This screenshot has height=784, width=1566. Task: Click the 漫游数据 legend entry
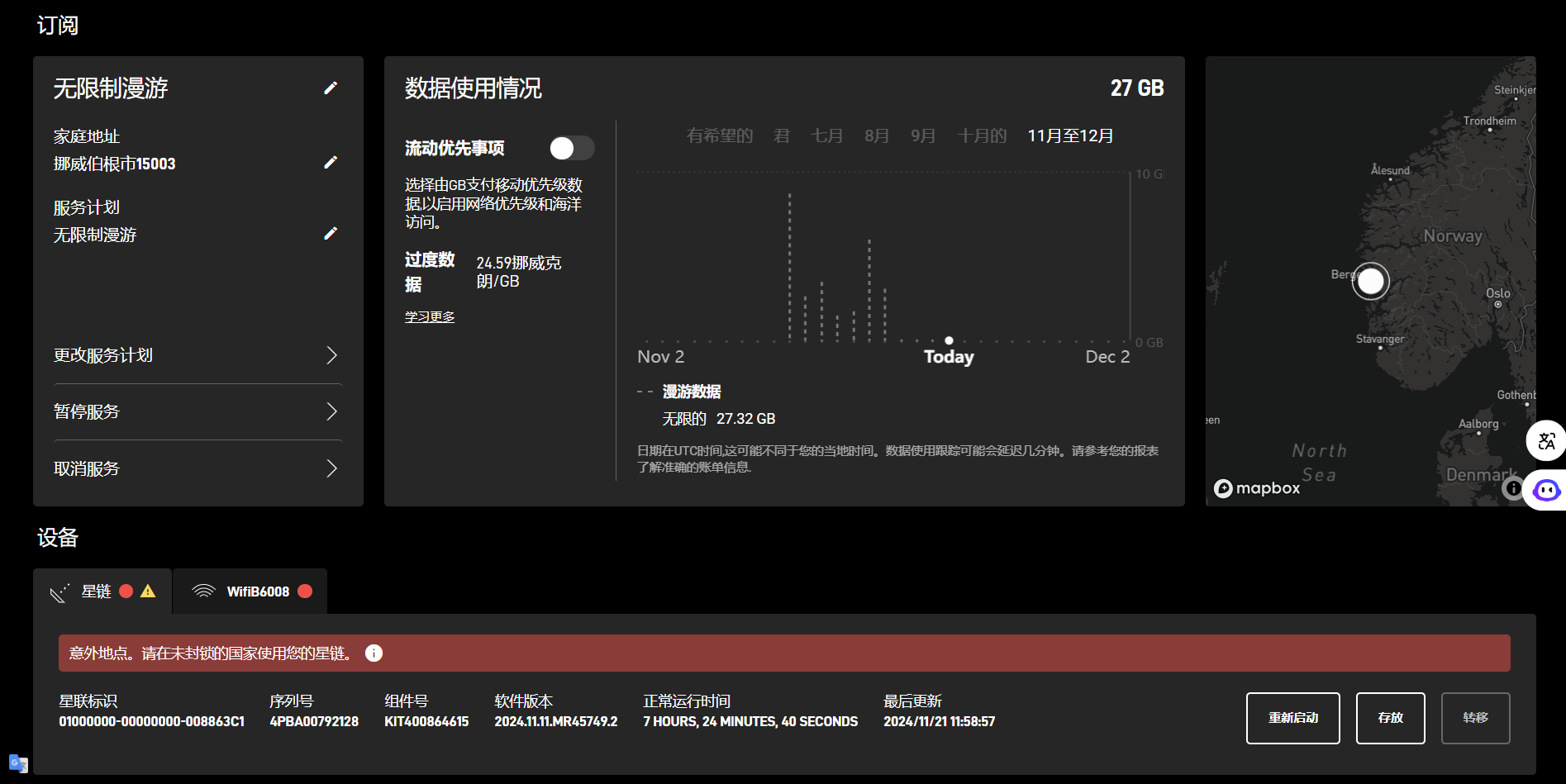tap(692, 392)
